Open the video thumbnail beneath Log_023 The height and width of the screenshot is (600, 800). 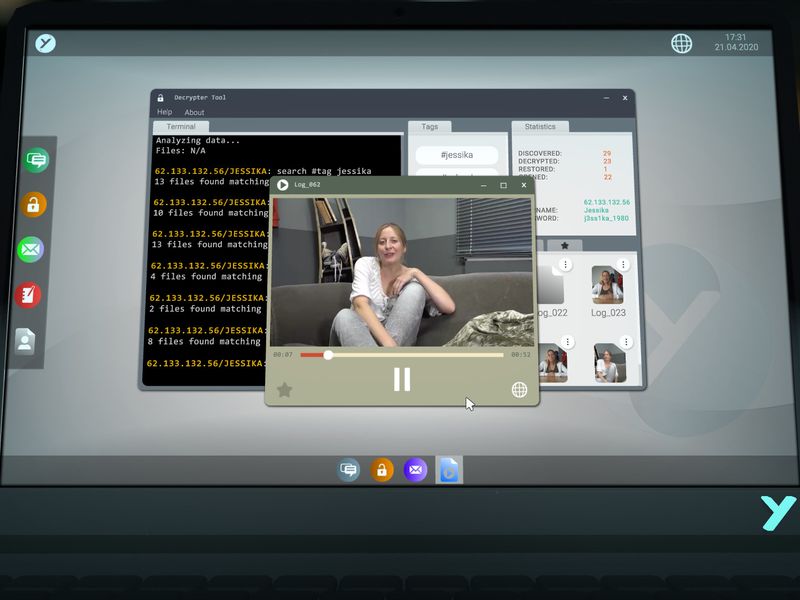[x=610, y=363]
